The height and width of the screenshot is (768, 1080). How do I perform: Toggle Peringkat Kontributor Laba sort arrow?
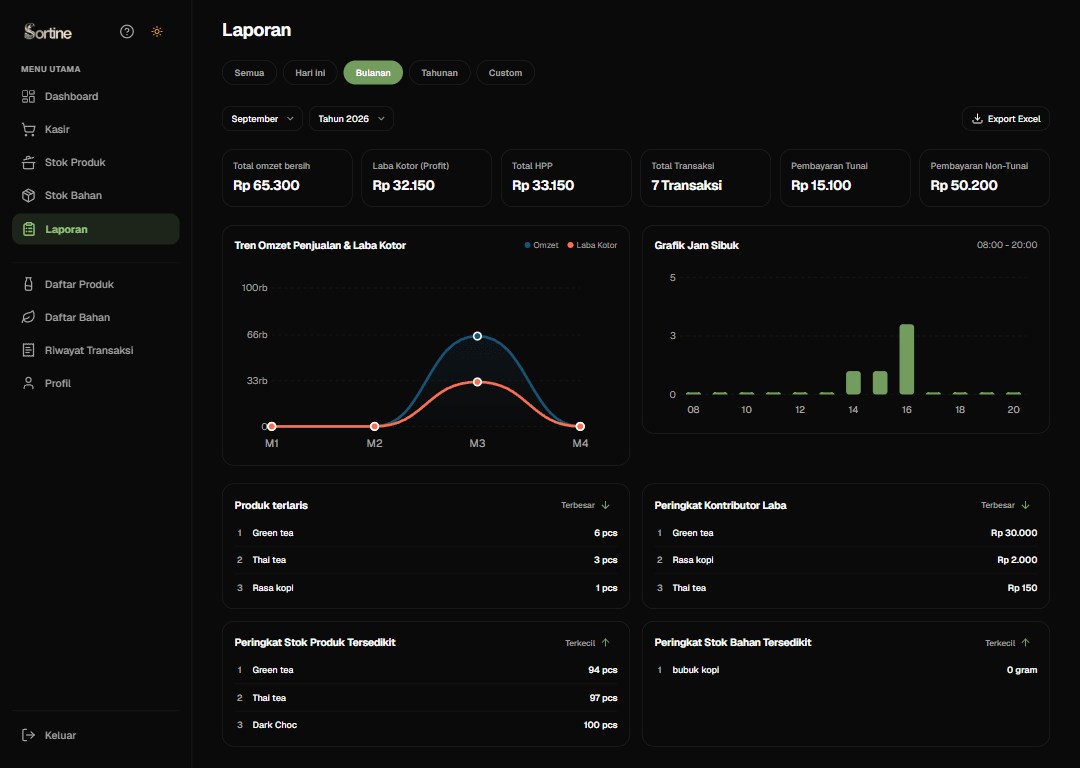point(1026,506)
